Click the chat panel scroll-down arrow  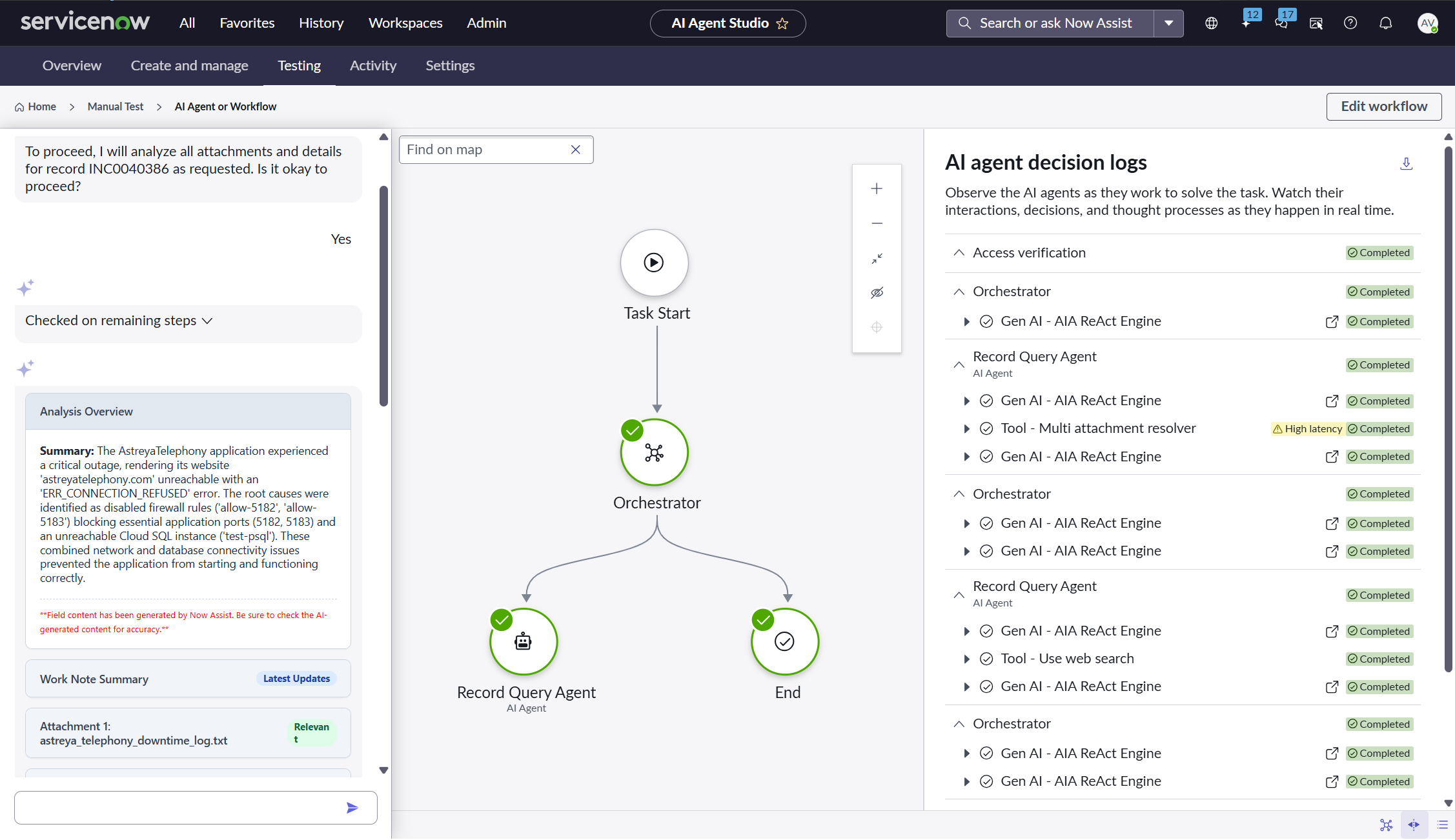[383, 770]
